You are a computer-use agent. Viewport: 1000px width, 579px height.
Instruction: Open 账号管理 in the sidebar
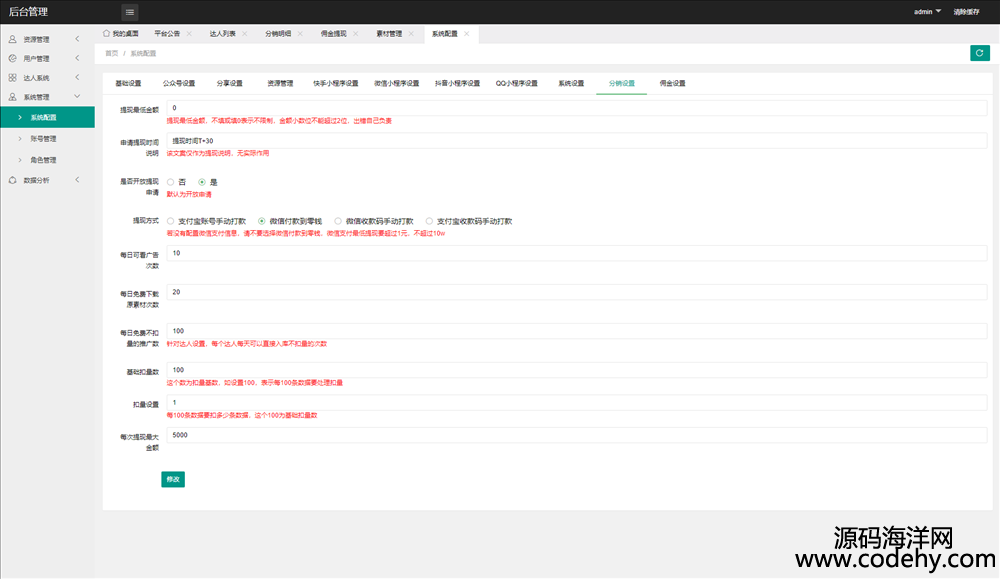tap(43, 139)
